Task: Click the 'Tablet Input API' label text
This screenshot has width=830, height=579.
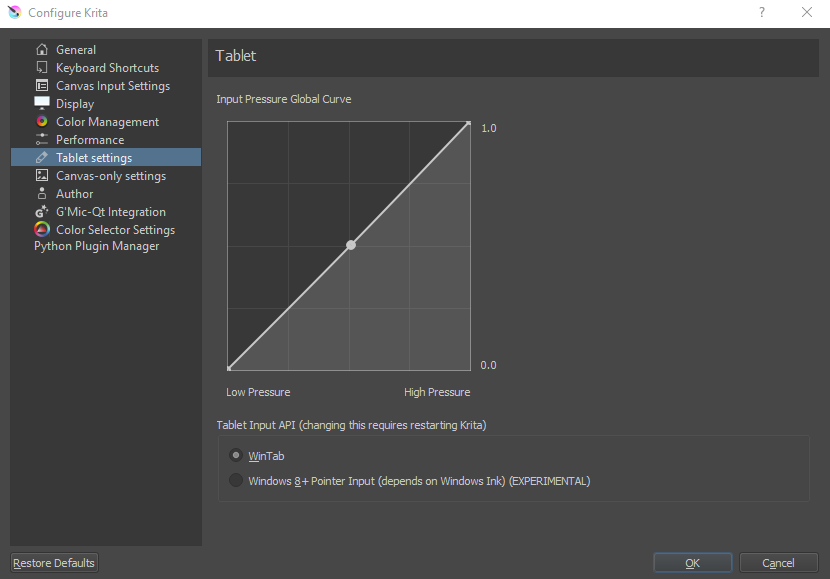Action: click(x=351, y=425)
